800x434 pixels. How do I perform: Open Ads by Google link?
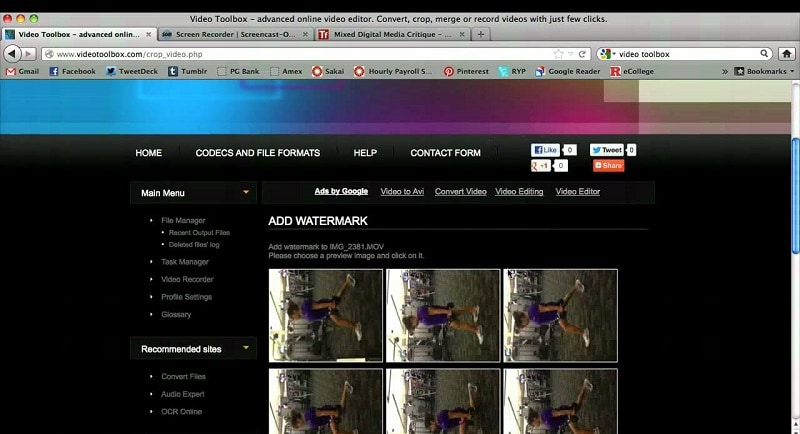[x=341, y=191]
